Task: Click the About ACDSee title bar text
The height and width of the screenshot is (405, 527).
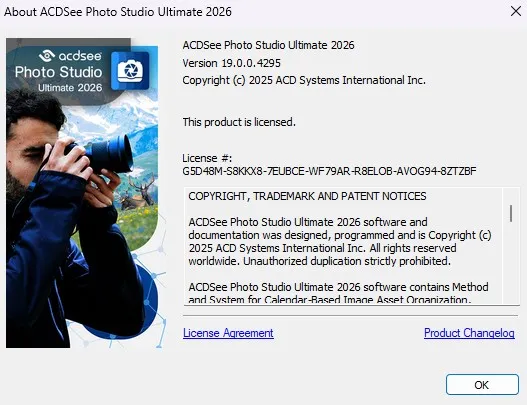Action: coord(118,12)
